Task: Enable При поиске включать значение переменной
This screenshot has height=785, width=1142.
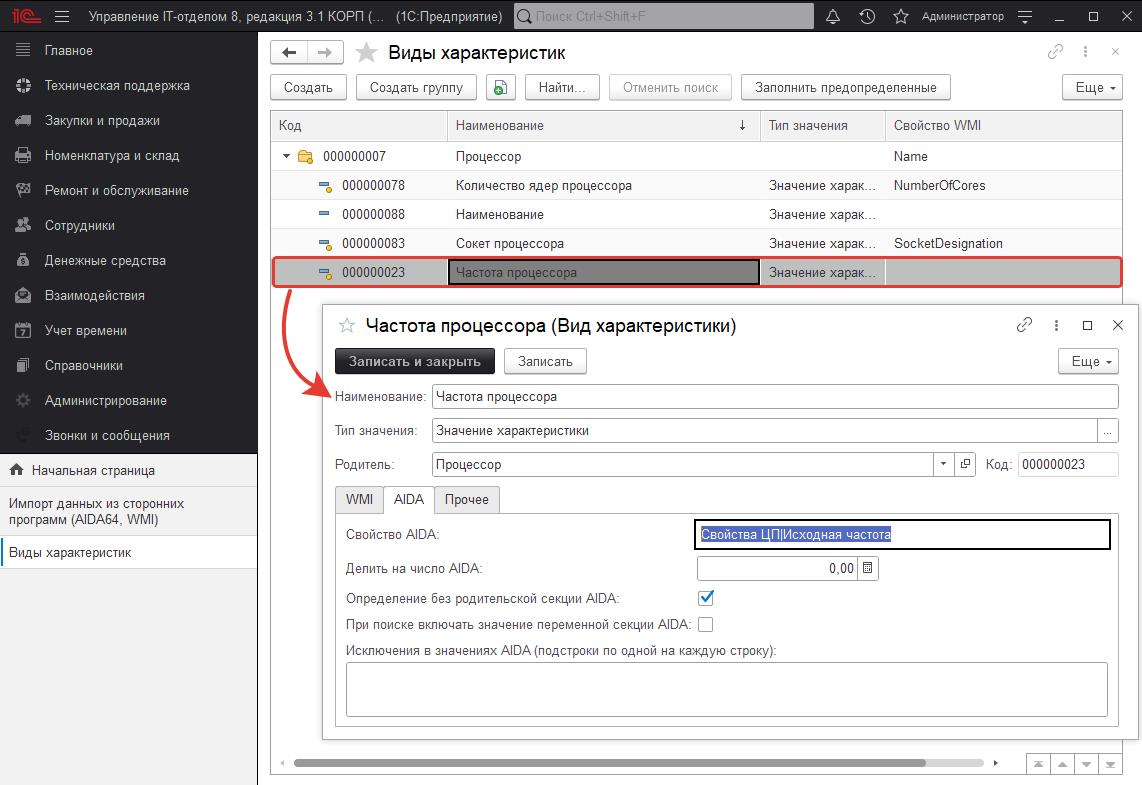Action: 706,624
